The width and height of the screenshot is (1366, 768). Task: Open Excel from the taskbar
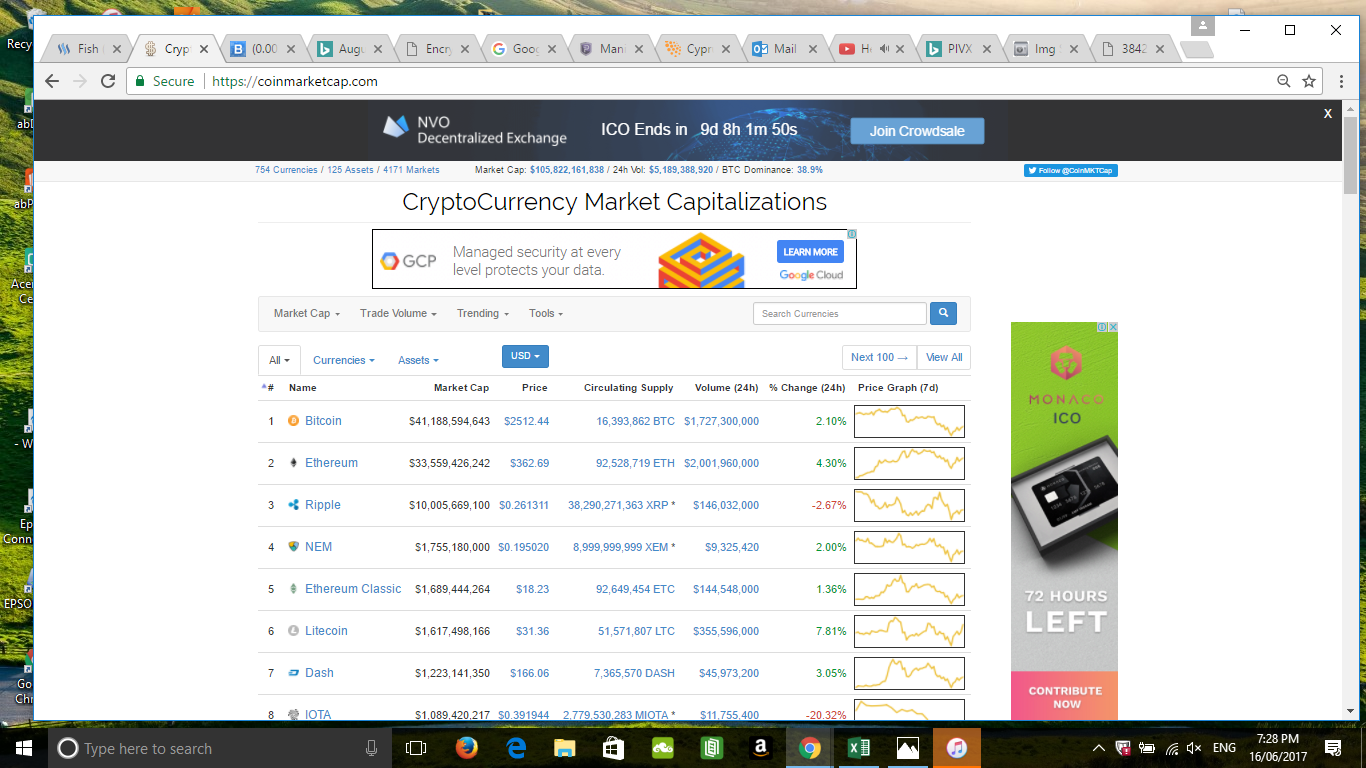859,748
